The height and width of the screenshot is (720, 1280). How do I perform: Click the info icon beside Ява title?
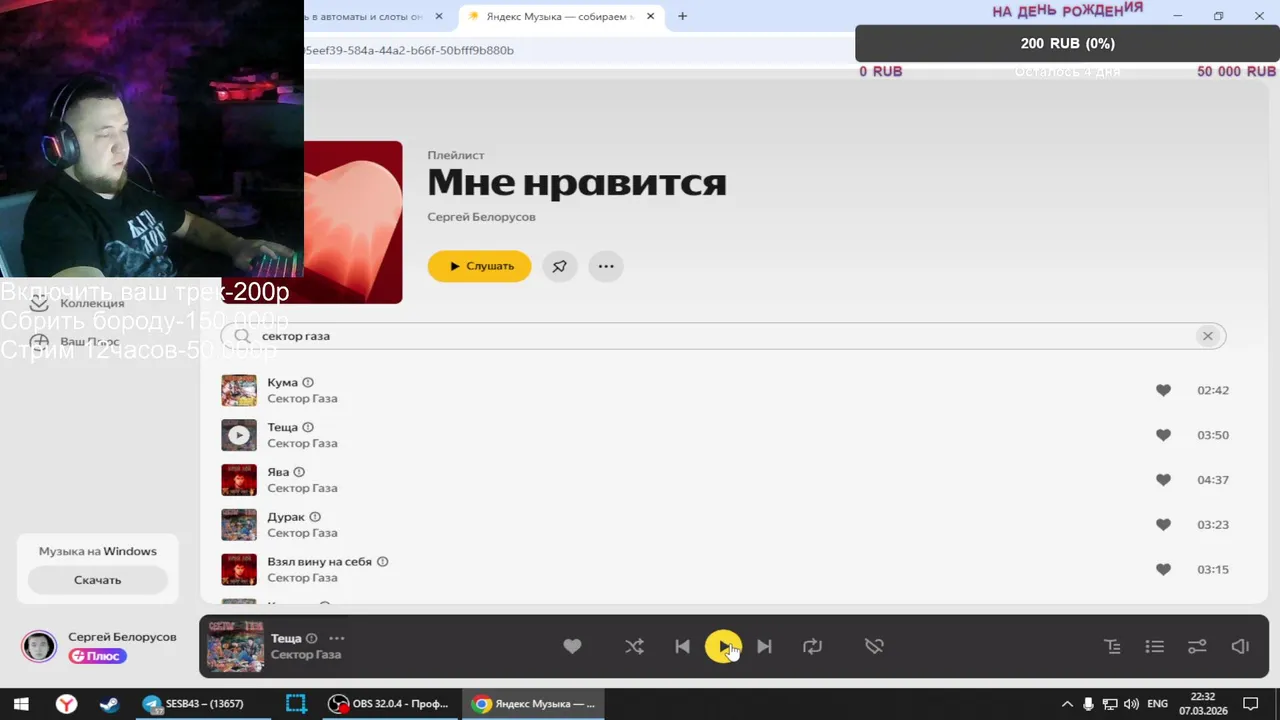299,472
